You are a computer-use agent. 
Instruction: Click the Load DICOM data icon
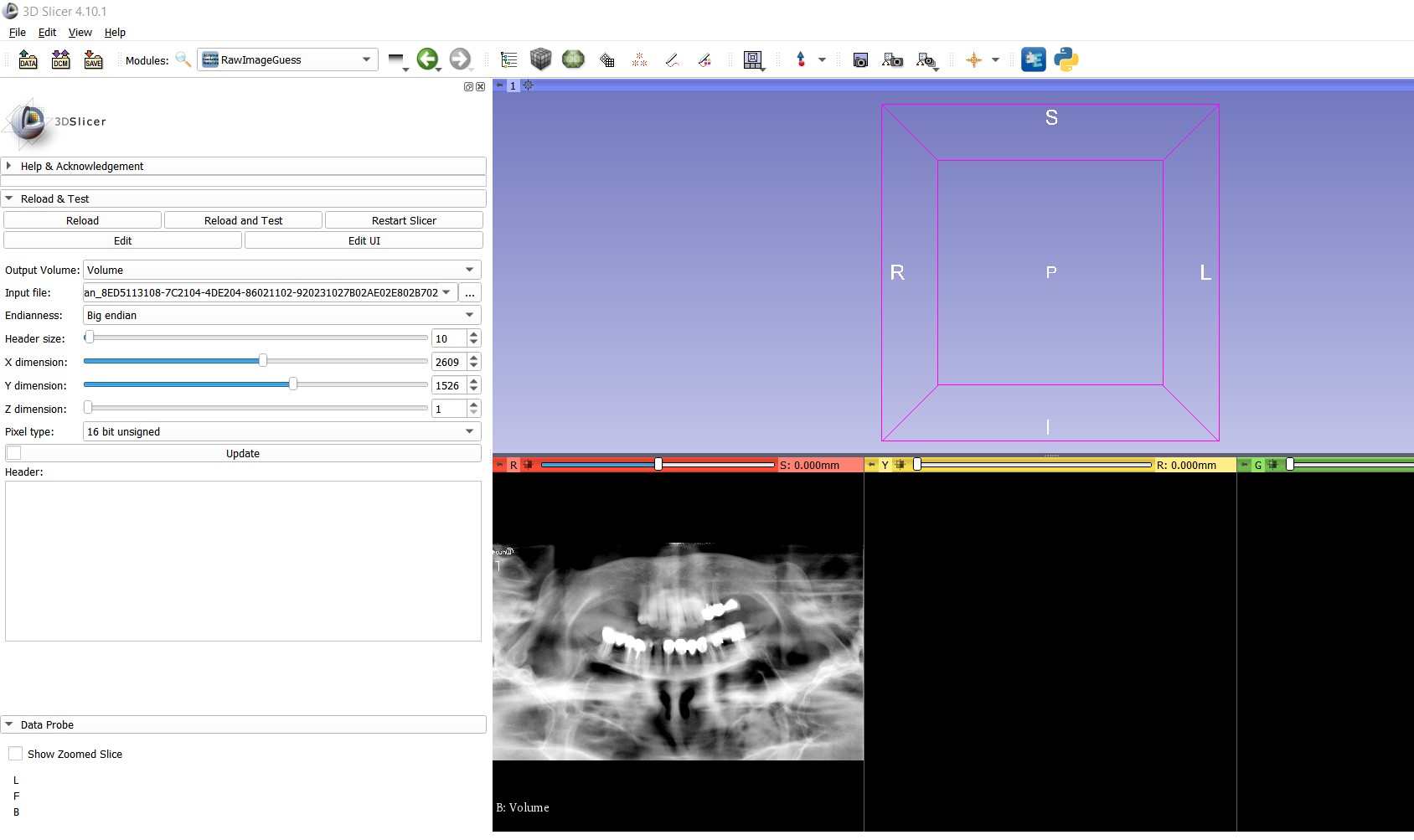coord(60,59)
